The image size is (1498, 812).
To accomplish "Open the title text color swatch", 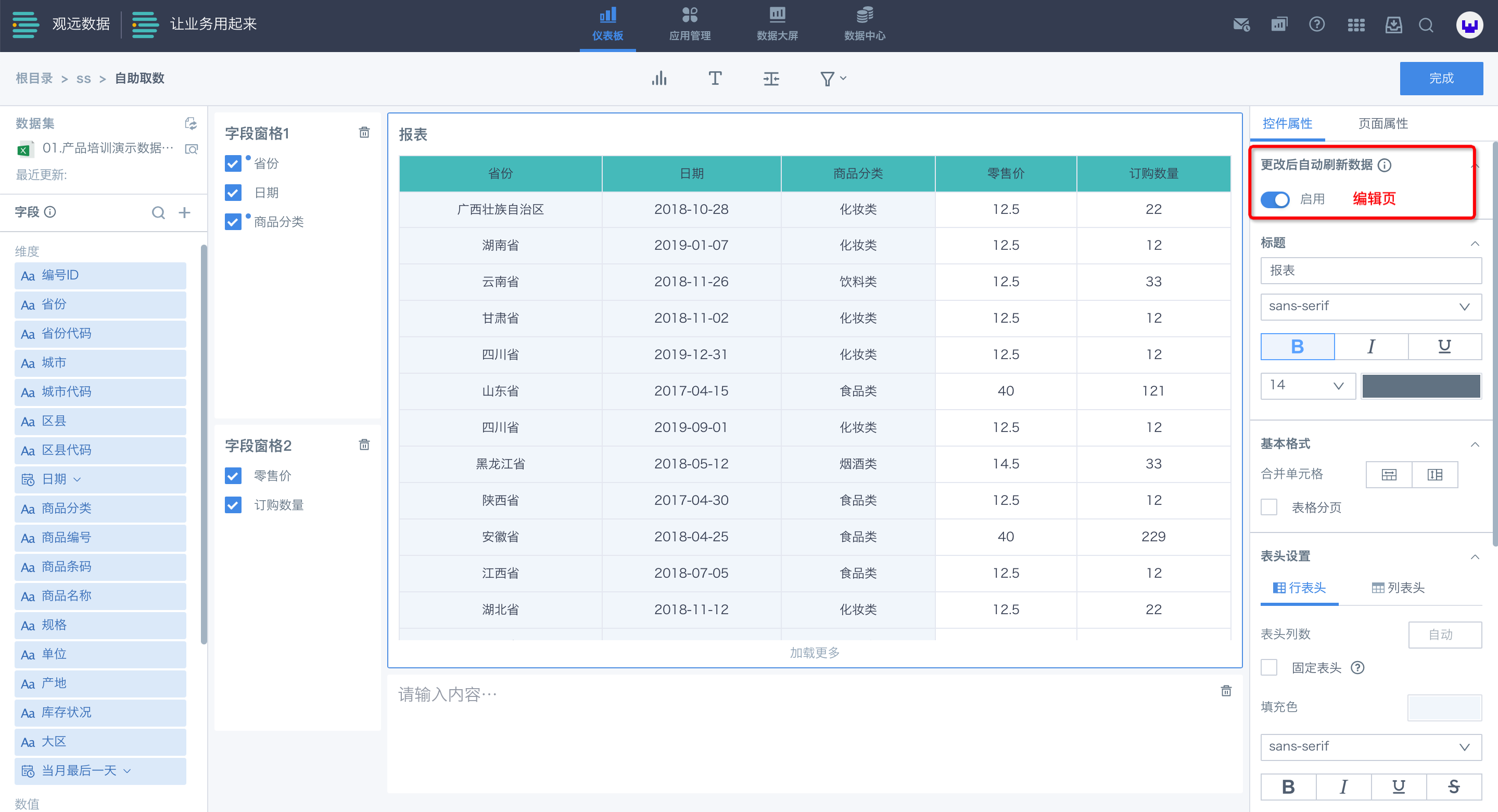I will (1420, 386).
